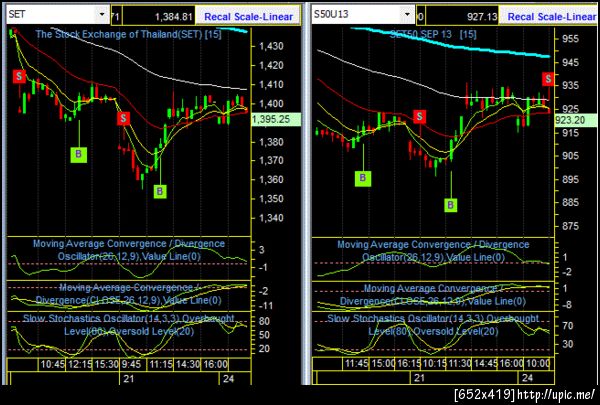
Task: Click the 16:15 time label
Action: click(x=409, y=363)
